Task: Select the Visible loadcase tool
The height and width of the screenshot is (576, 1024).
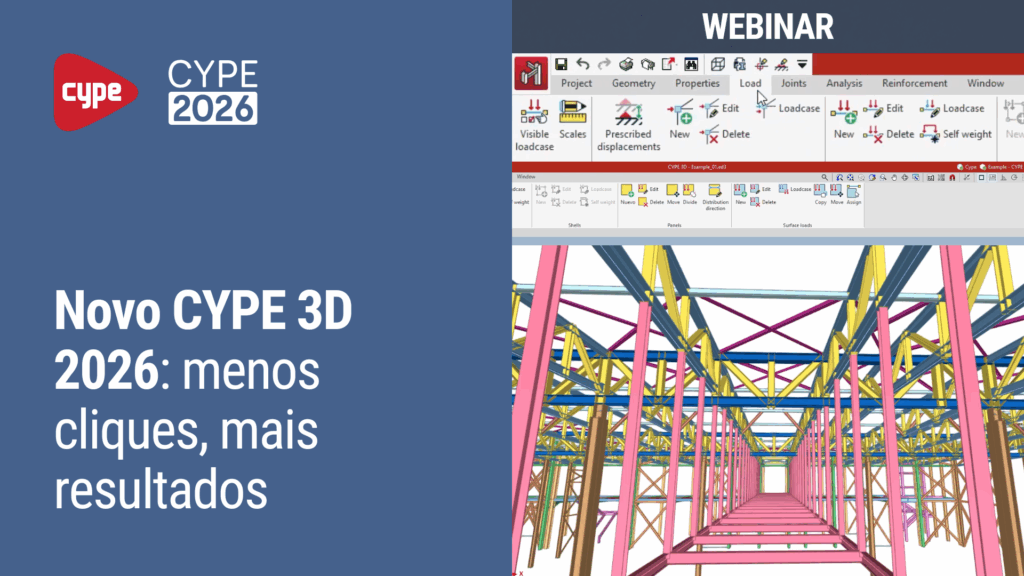Action: point(534,125)
